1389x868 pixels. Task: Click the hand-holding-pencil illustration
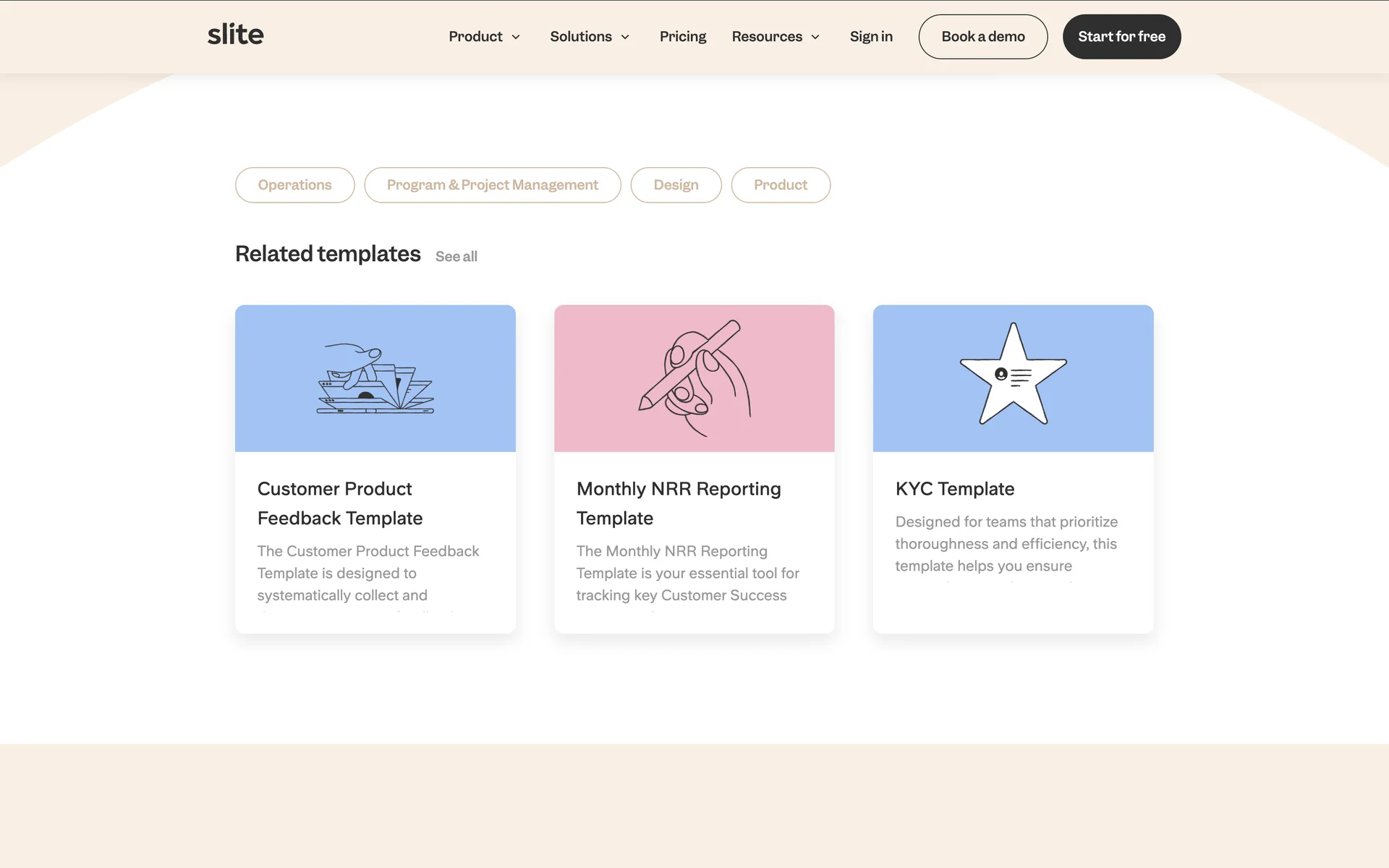pos(694,378)
